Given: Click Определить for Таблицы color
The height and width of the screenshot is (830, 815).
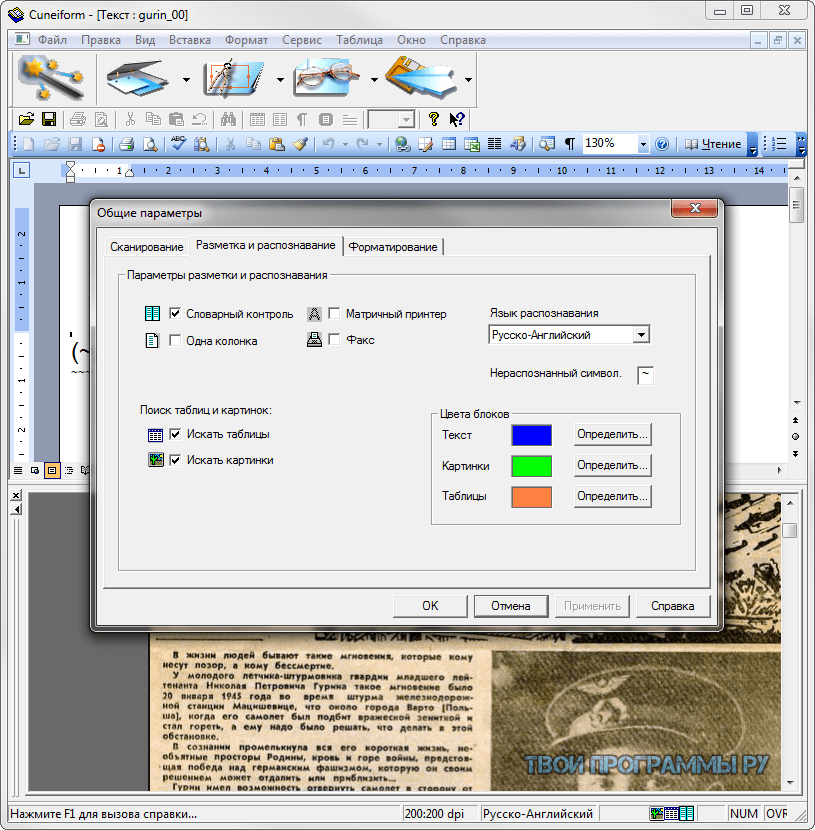Looking at the screenshot, I should click(x=612, y=497).
